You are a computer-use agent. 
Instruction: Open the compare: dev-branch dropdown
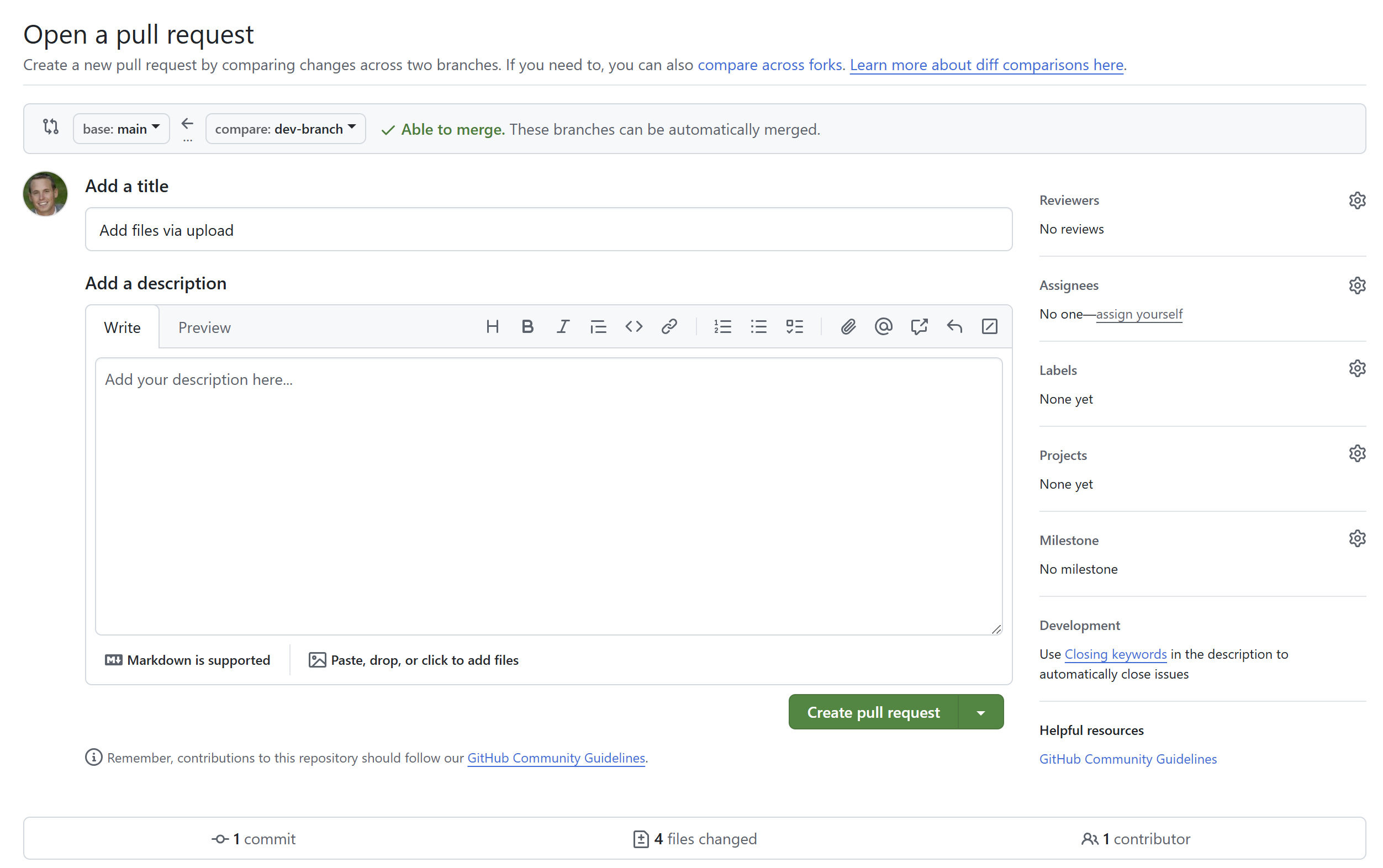click(x=286, y=129)
